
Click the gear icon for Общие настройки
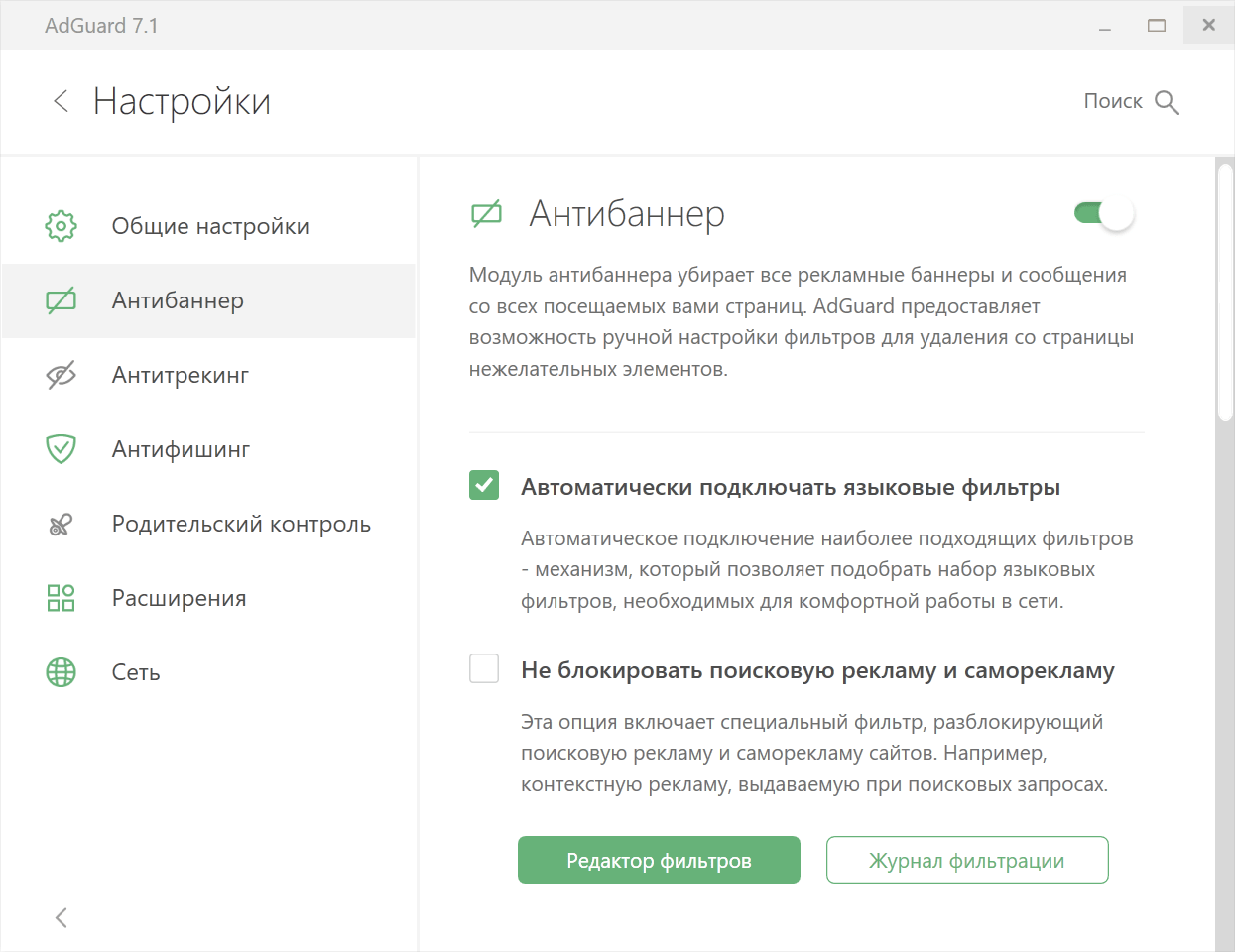pos(61,226)
